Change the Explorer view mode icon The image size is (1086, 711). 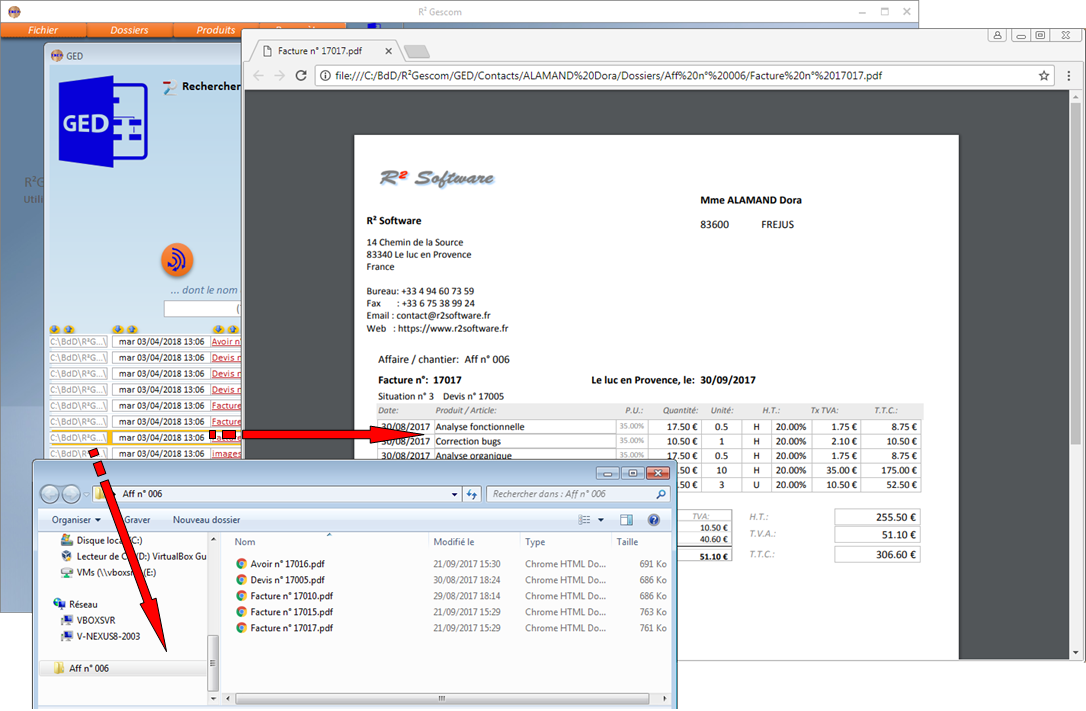point(585,520)
